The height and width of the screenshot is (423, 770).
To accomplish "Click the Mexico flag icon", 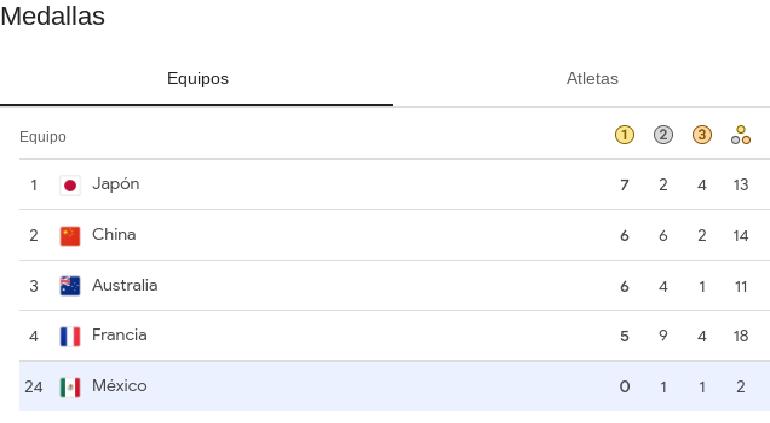I will point(70,387).
